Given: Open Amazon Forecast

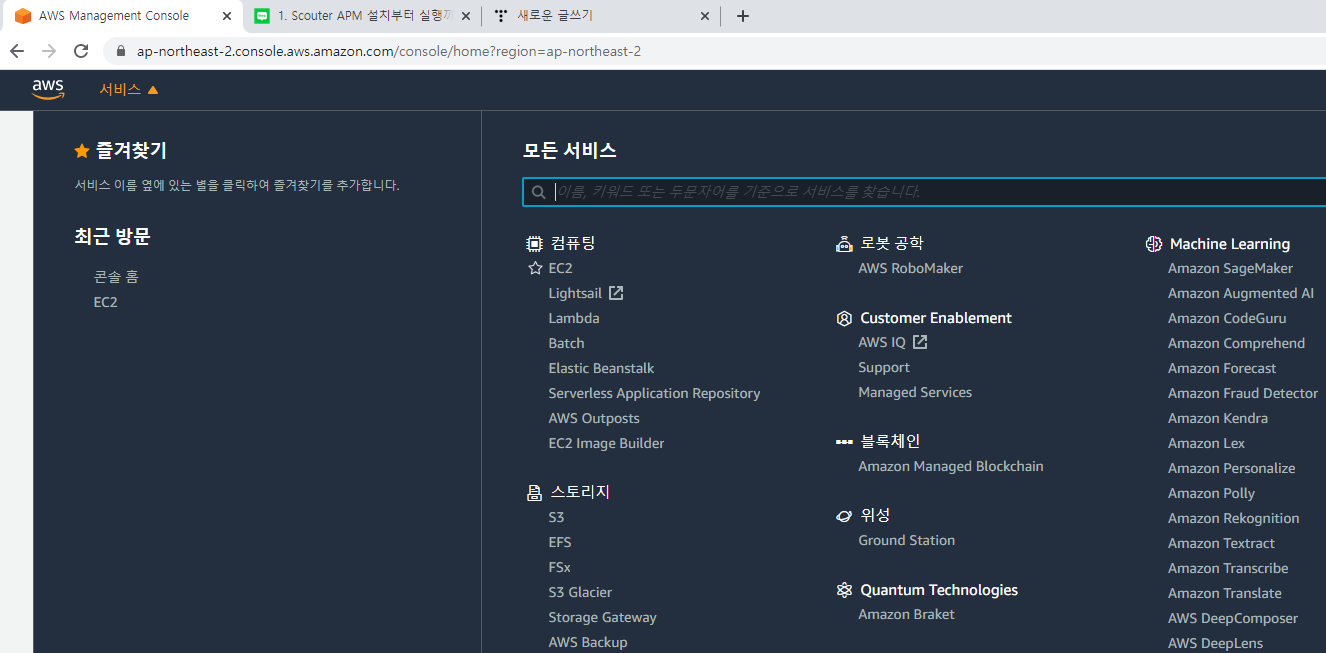Looking at the screenshot, I should coord(1222,368).
